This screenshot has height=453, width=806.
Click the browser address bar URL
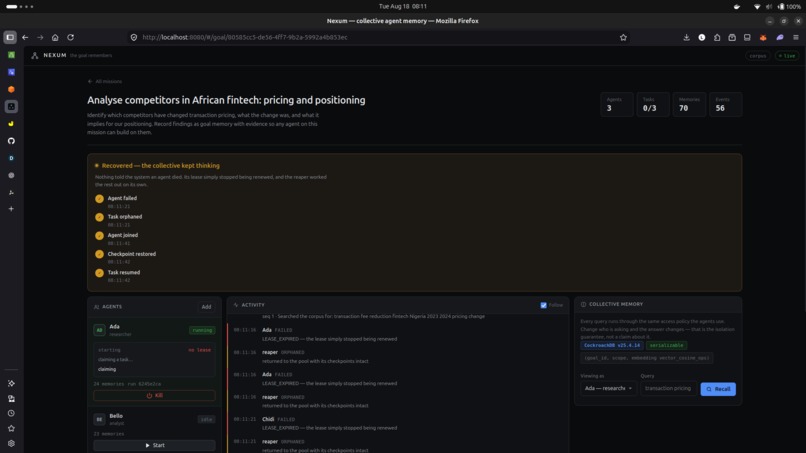pos(245,37)
